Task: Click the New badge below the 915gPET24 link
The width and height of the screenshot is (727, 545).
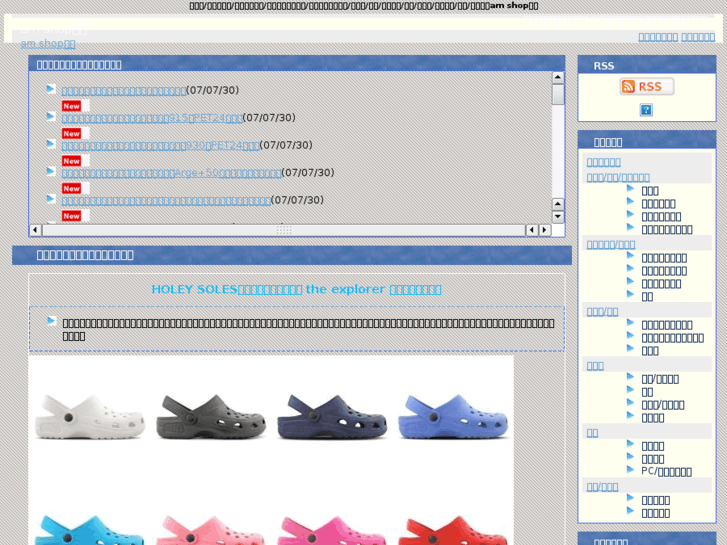Action: click(71, 134)
